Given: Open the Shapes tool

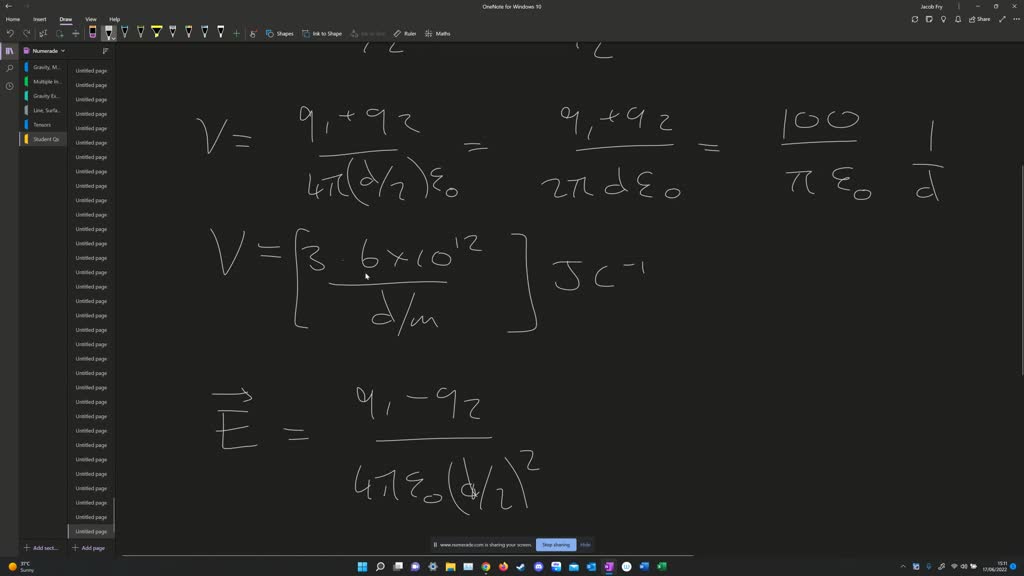Looking at the screenshot, I should click(282, 33).
